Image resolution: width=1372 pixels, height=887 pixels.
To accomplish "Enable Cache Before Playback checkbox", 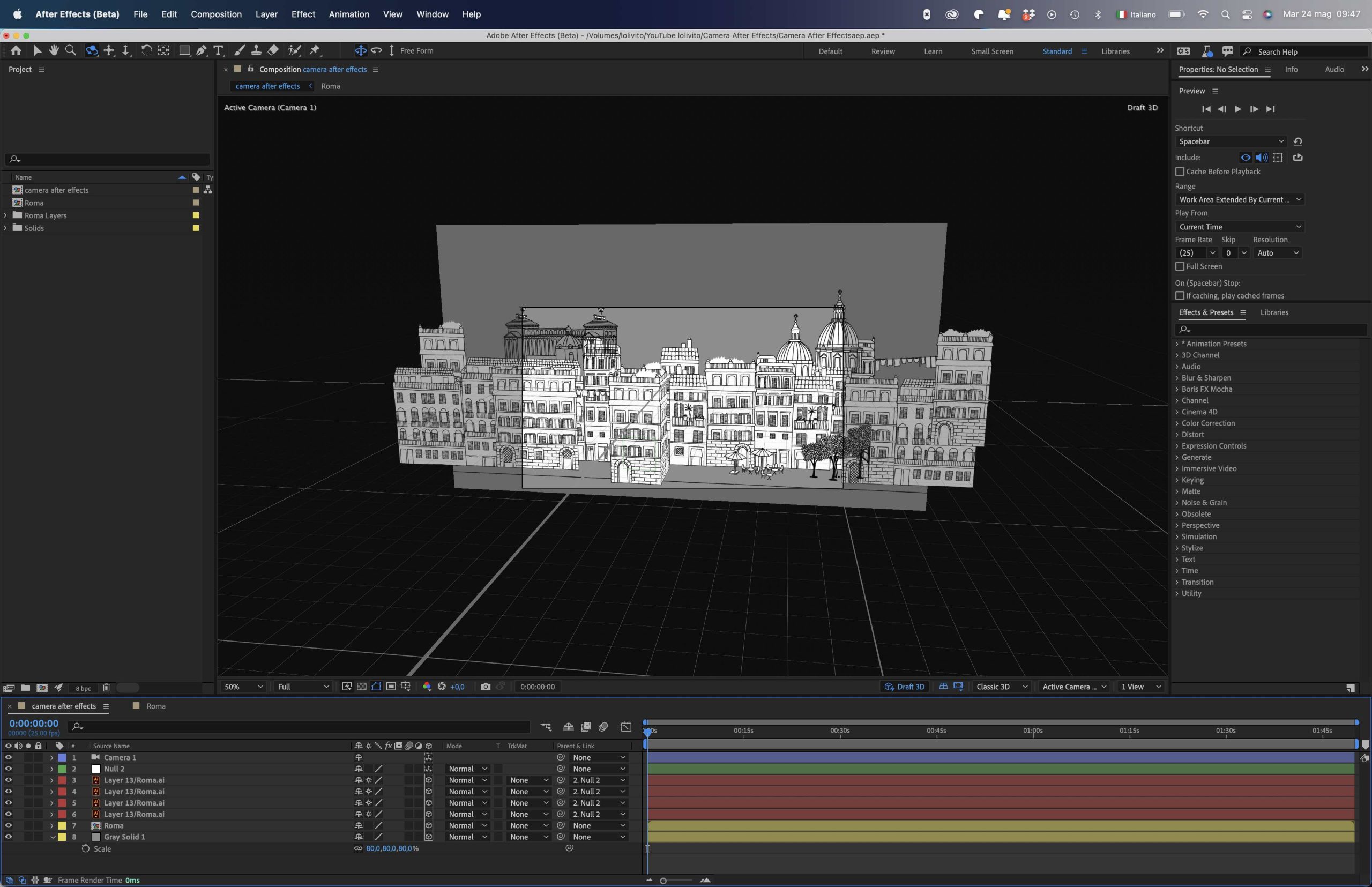I will 1180,172.
